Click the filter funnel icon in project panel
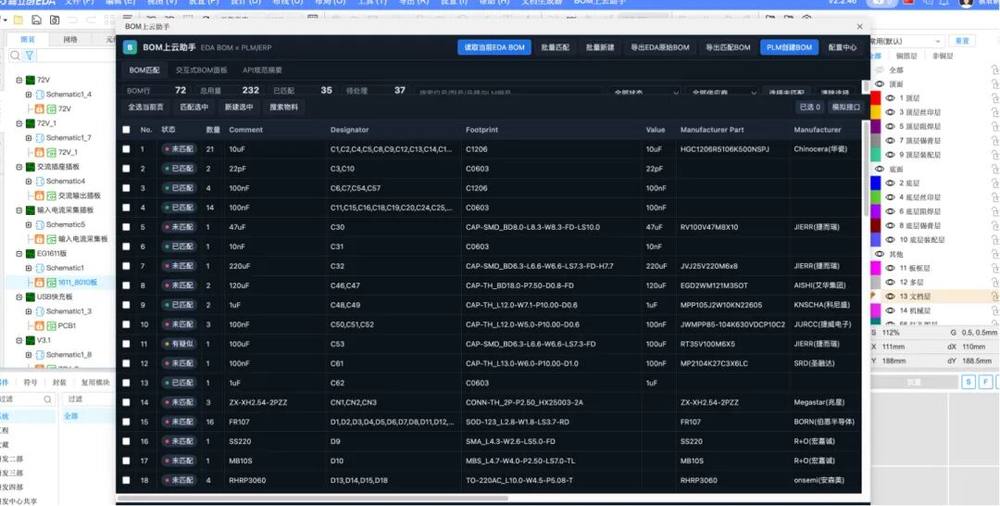 [x=29, y=56]
